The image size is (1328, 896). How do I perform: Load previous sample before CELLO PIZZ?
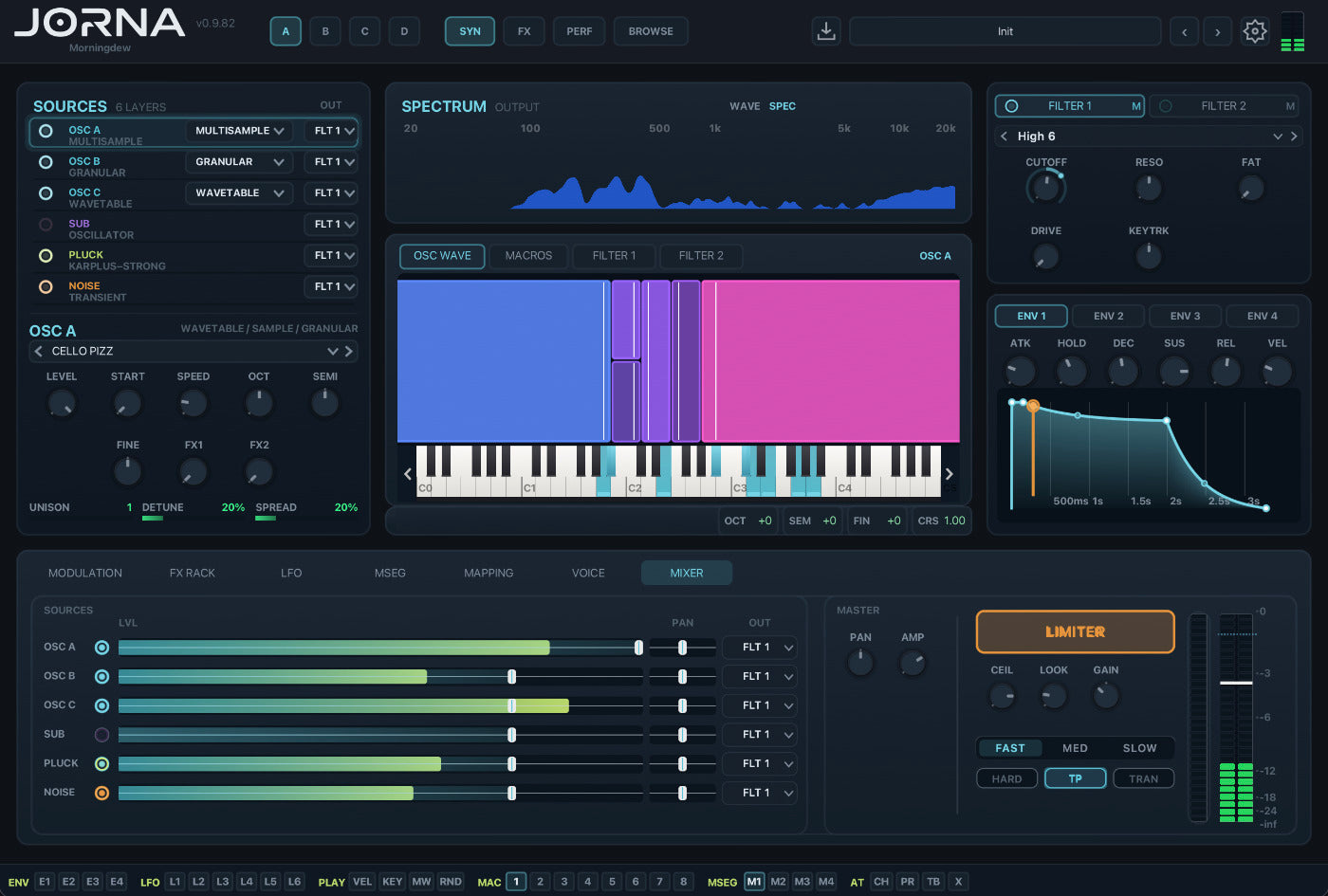click(39, 351)
